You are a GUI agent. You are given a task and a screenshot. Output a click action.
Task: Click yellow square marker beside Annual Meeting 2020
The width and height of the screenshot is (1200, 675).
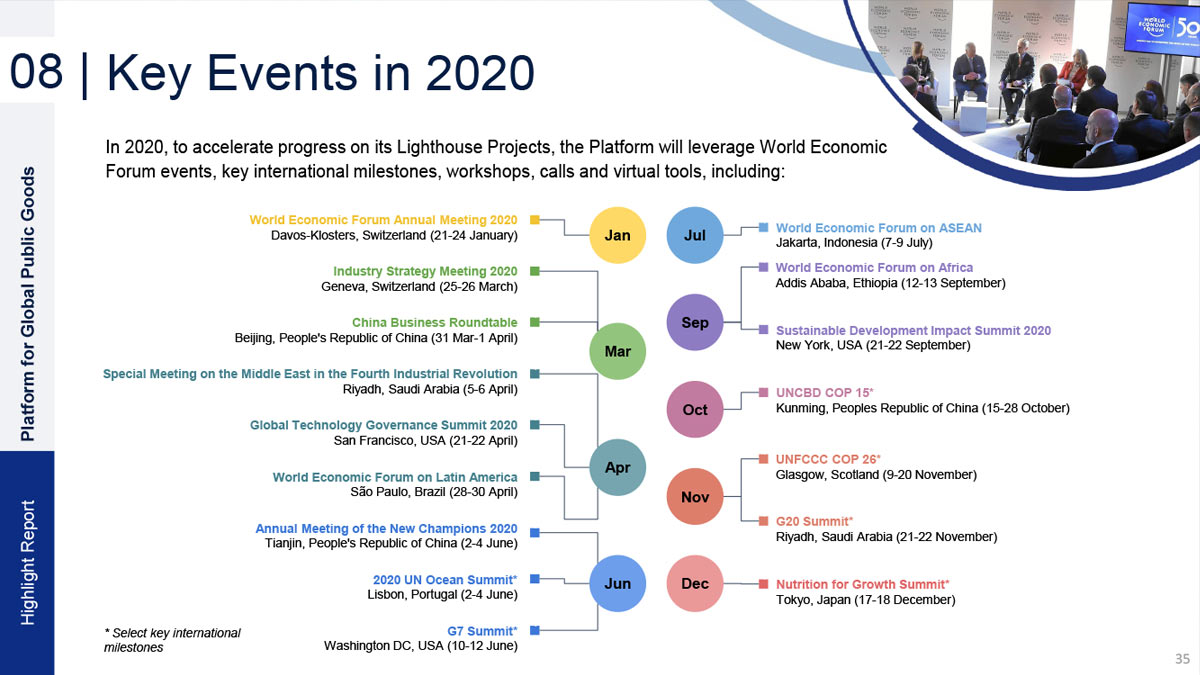click(535, 219)
